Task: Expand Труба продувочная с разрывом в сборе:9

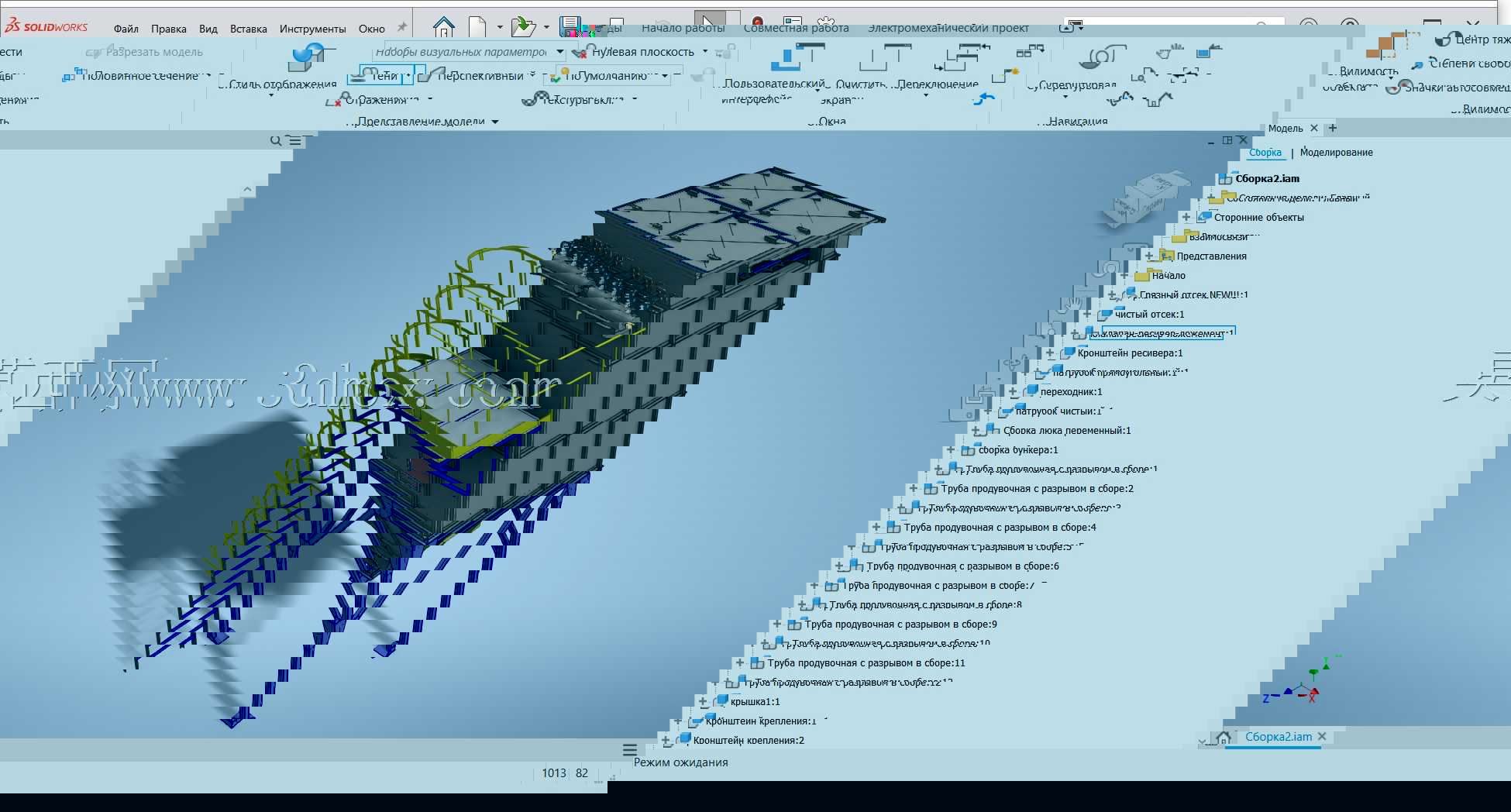Action: tap(776, 624)
